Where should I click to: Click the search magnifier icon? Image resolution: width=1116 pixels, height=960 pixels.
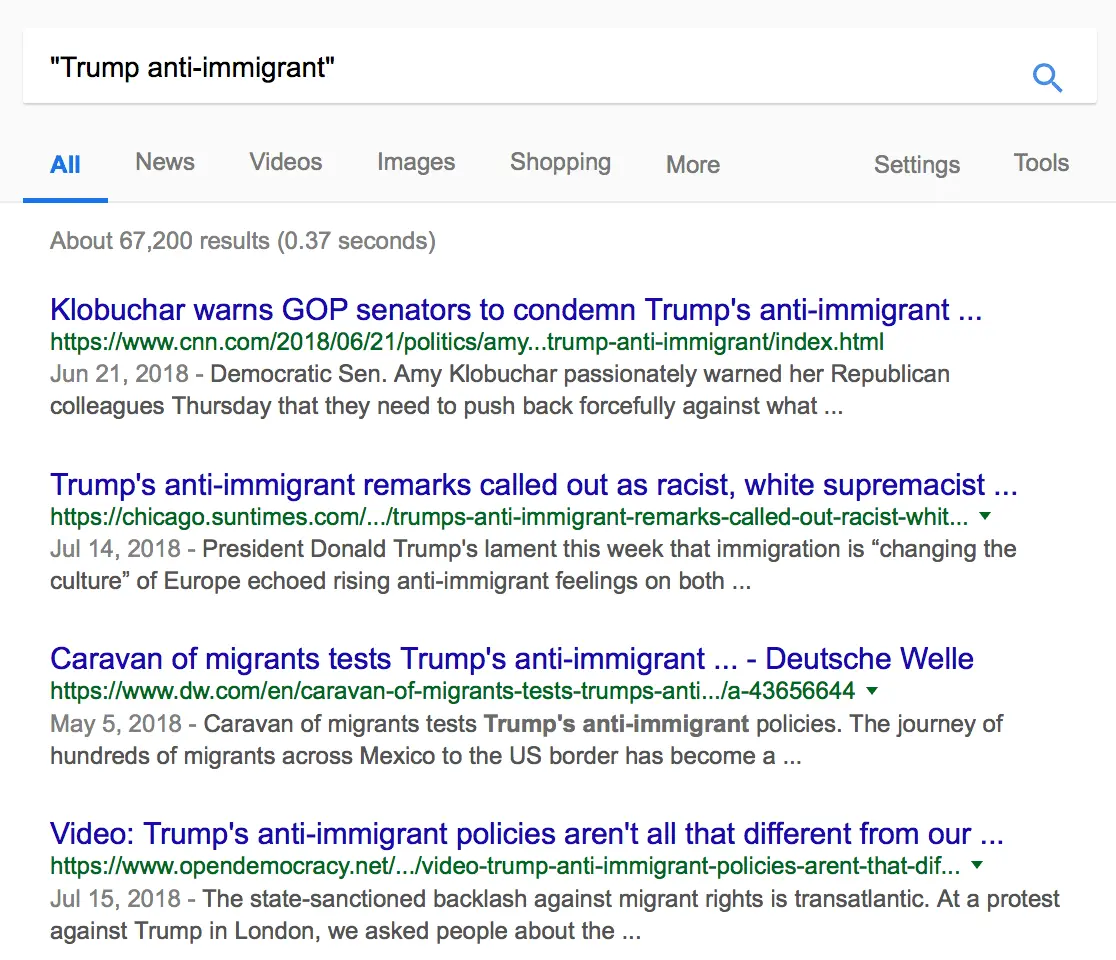[1047, 77]
